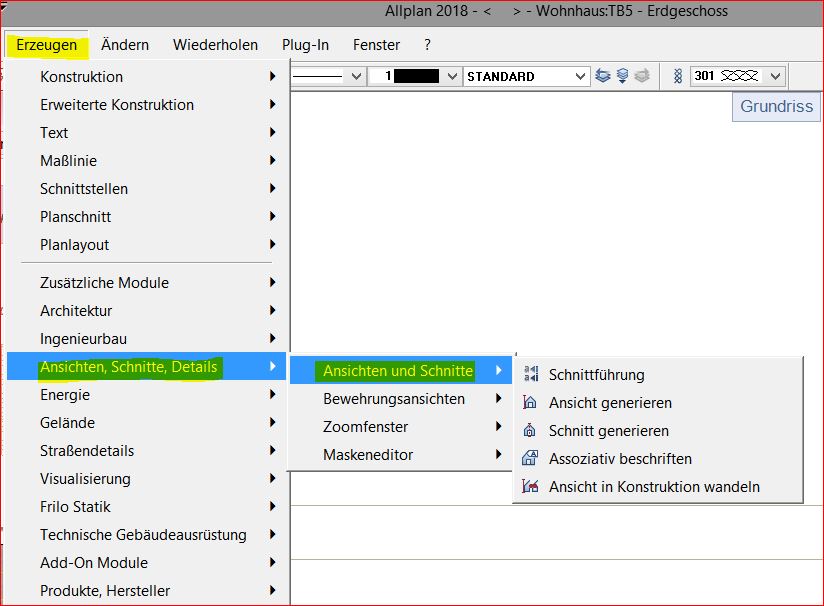Click the Grundriss view label
Viewport: 824px width, 606px height.
(776, 107)
